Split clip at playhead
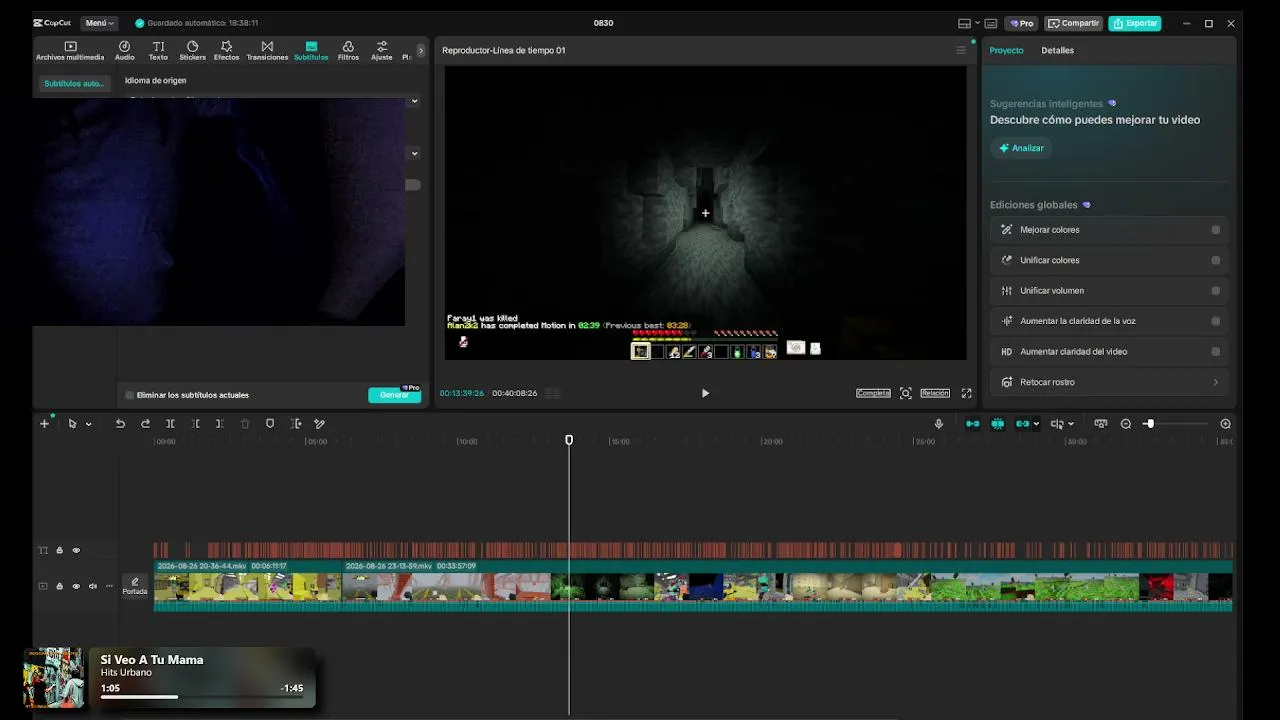 (x=170, y=424)
